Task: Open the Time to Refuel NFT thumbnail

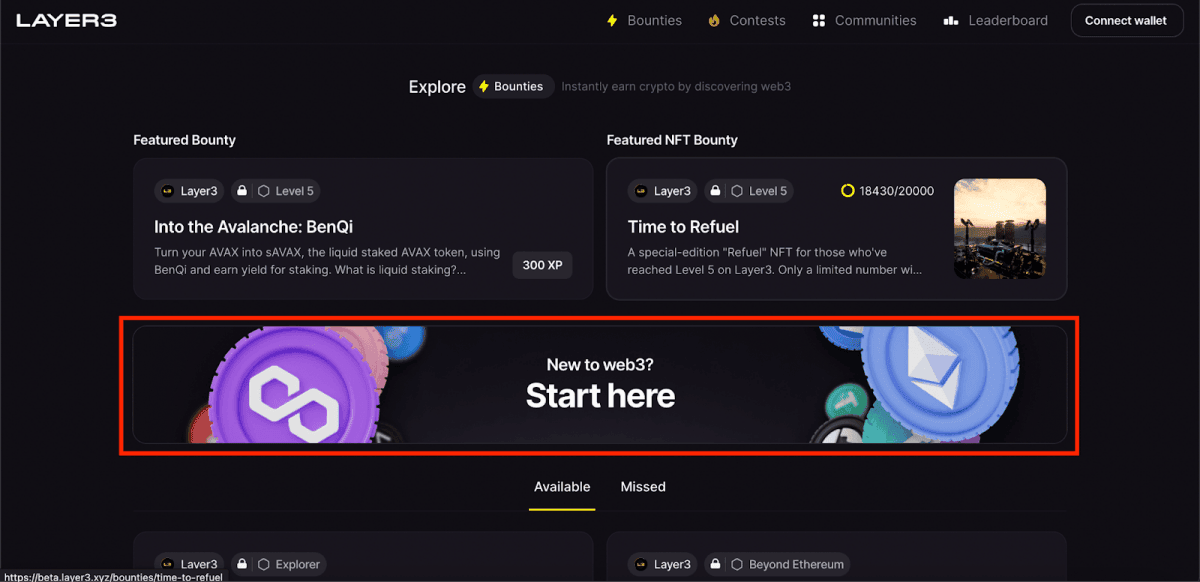Action: [x=1000, y=228]
